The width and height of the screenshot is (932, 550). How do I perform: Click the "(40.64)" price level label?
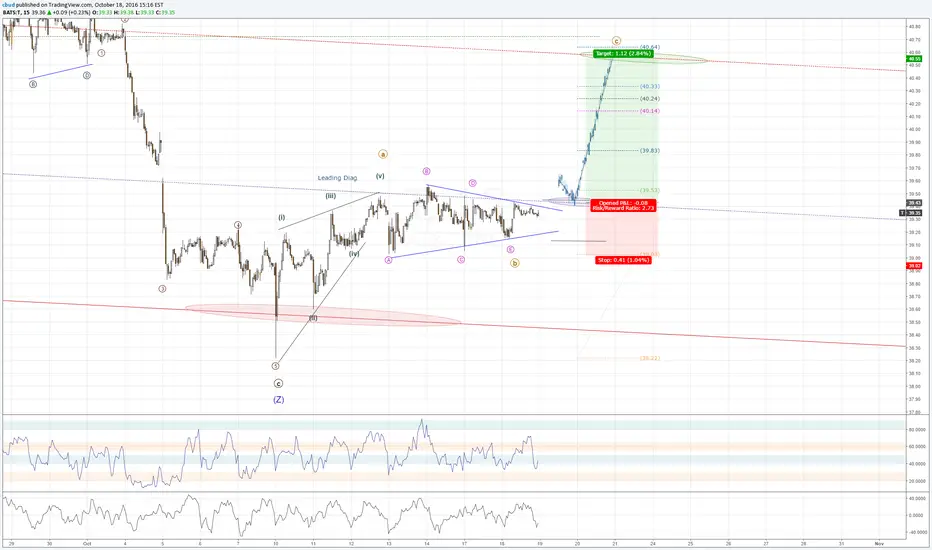(x=650, y=47)
